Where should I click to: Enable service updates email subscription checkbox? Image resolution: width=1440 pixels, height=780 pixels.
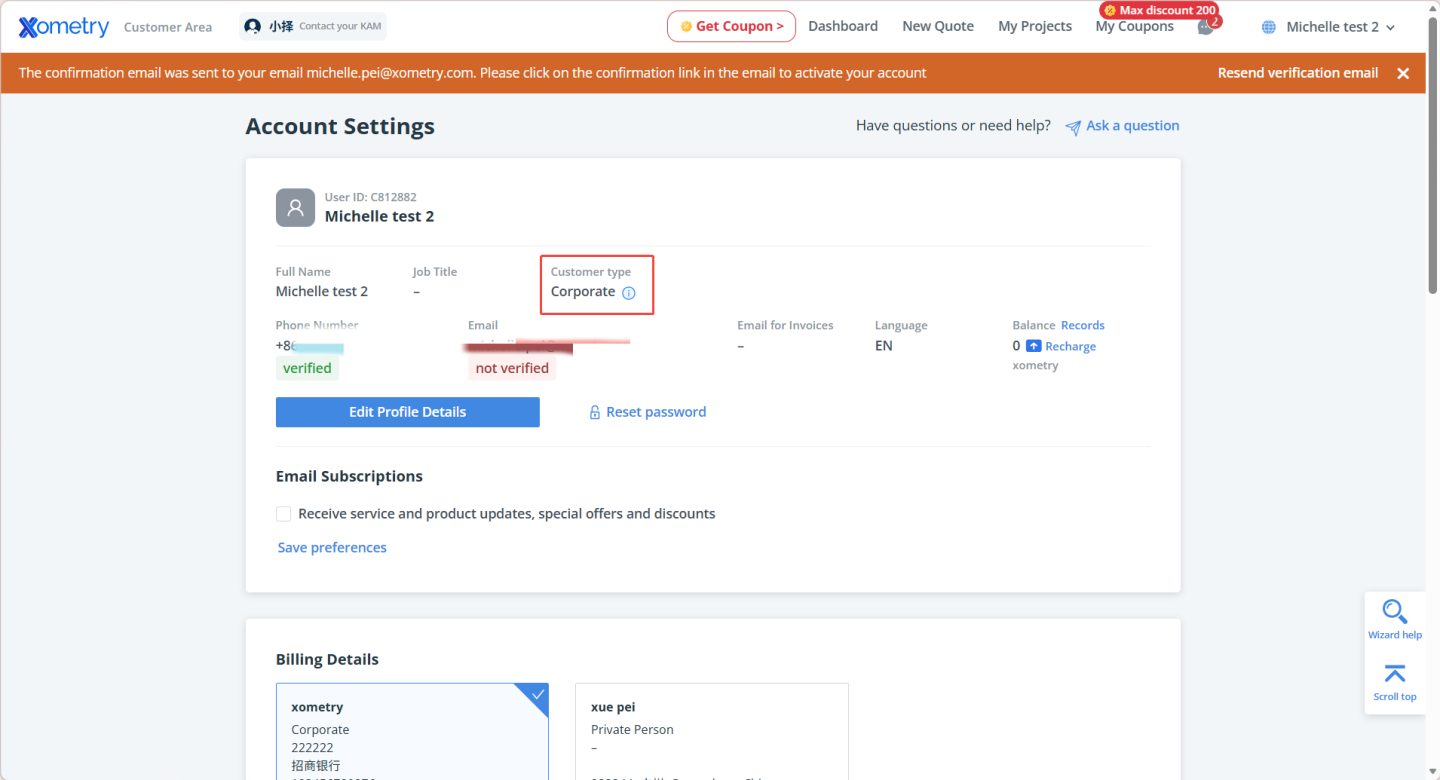[284, 514]
